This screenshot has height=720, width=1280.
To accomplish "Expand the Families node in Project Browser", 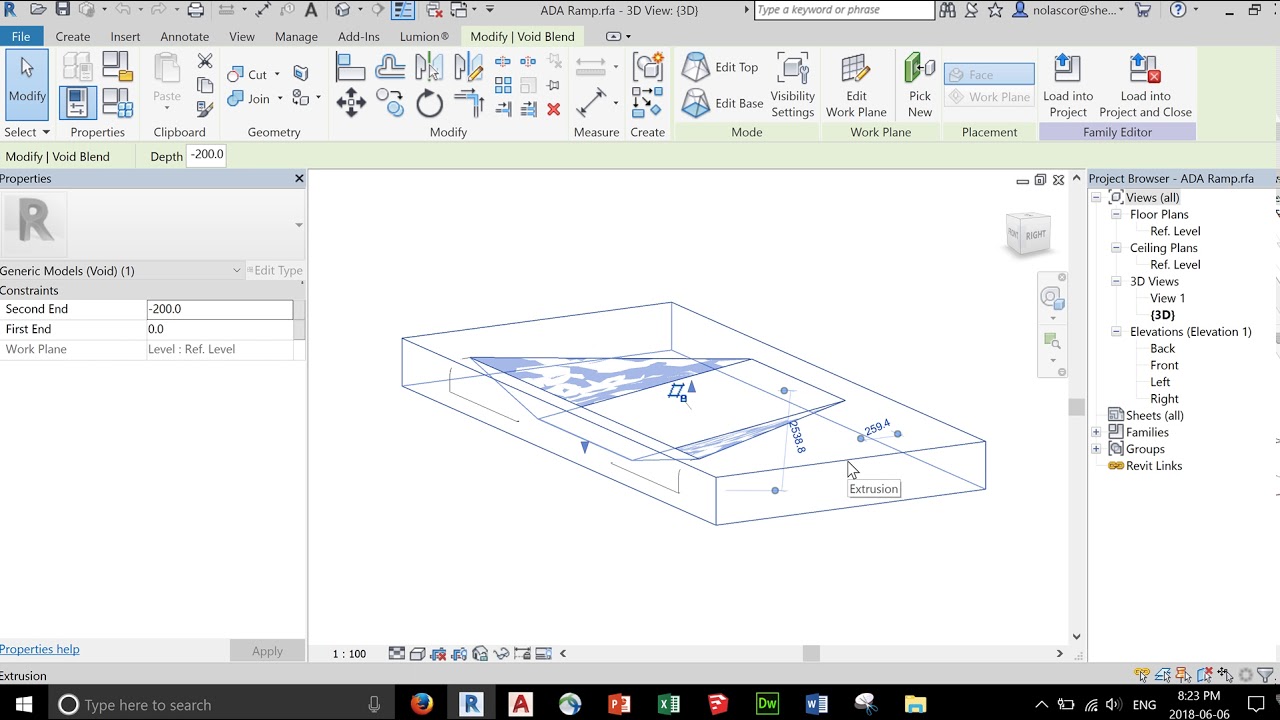I will (x=1096, y=432).
